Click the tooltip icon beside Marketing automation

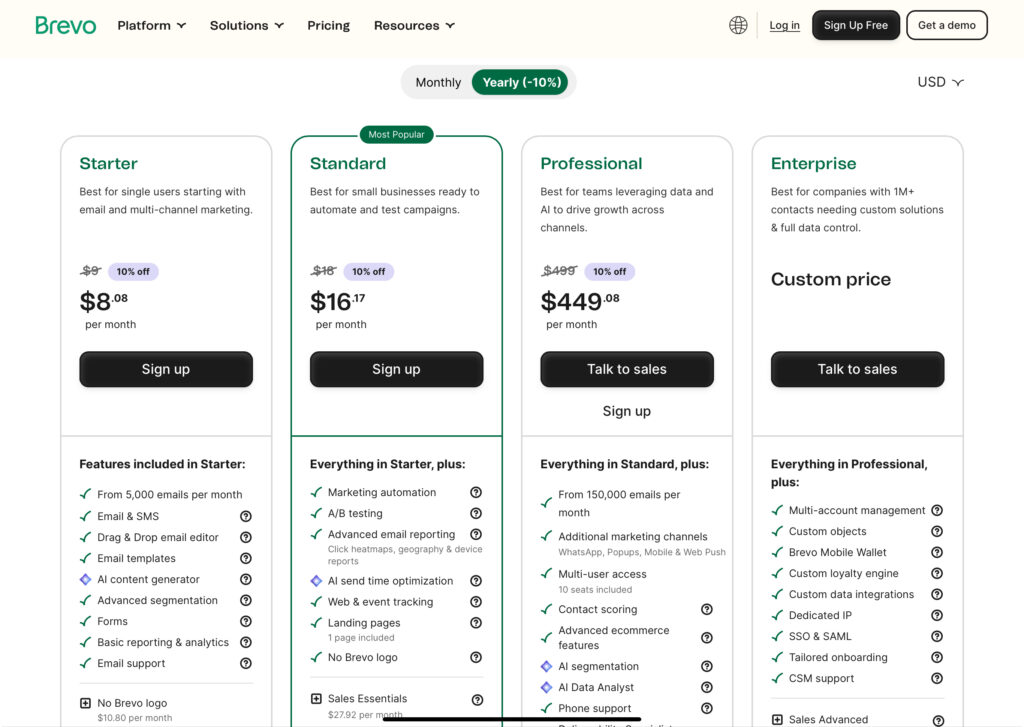coord(477,492)
